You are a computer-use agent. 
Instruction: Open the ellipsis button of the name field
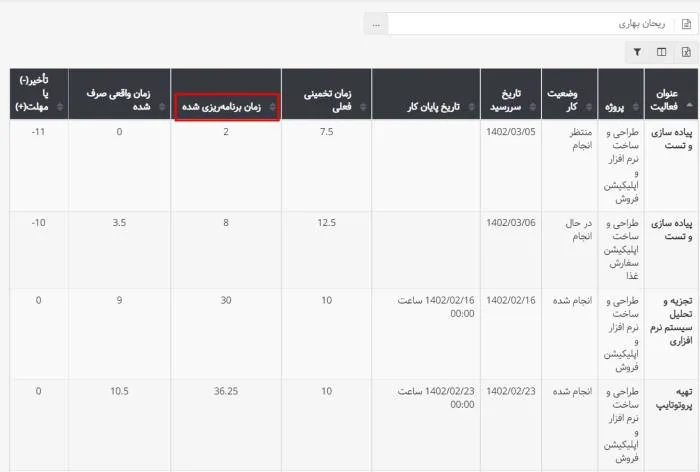(376, 24)
